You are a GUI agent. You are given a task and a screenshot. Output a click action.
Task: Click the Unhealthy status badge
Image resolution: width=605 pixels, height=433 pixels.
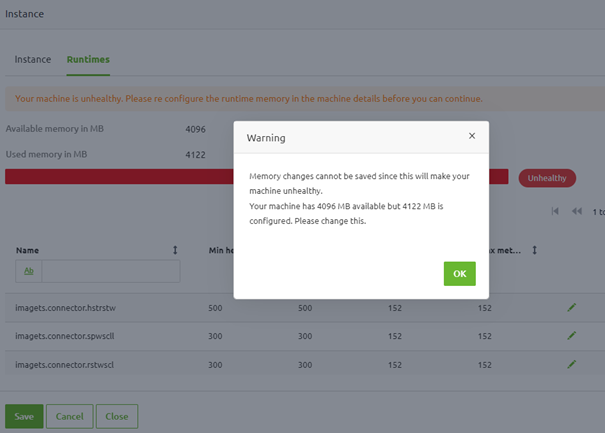click(547, 178)
